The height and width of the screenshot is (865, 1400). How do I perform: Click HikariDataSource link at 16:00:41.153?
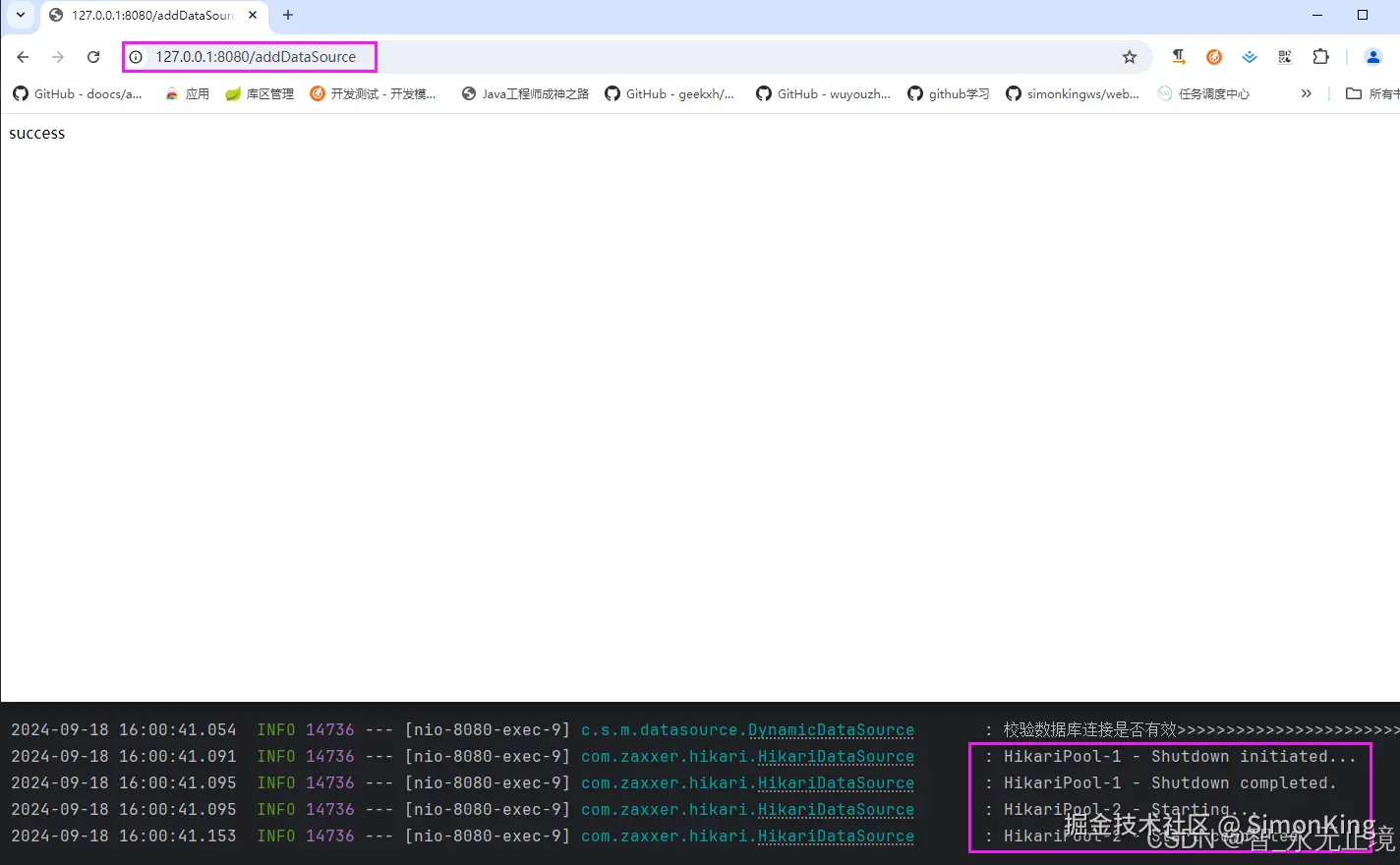point(836,836)
